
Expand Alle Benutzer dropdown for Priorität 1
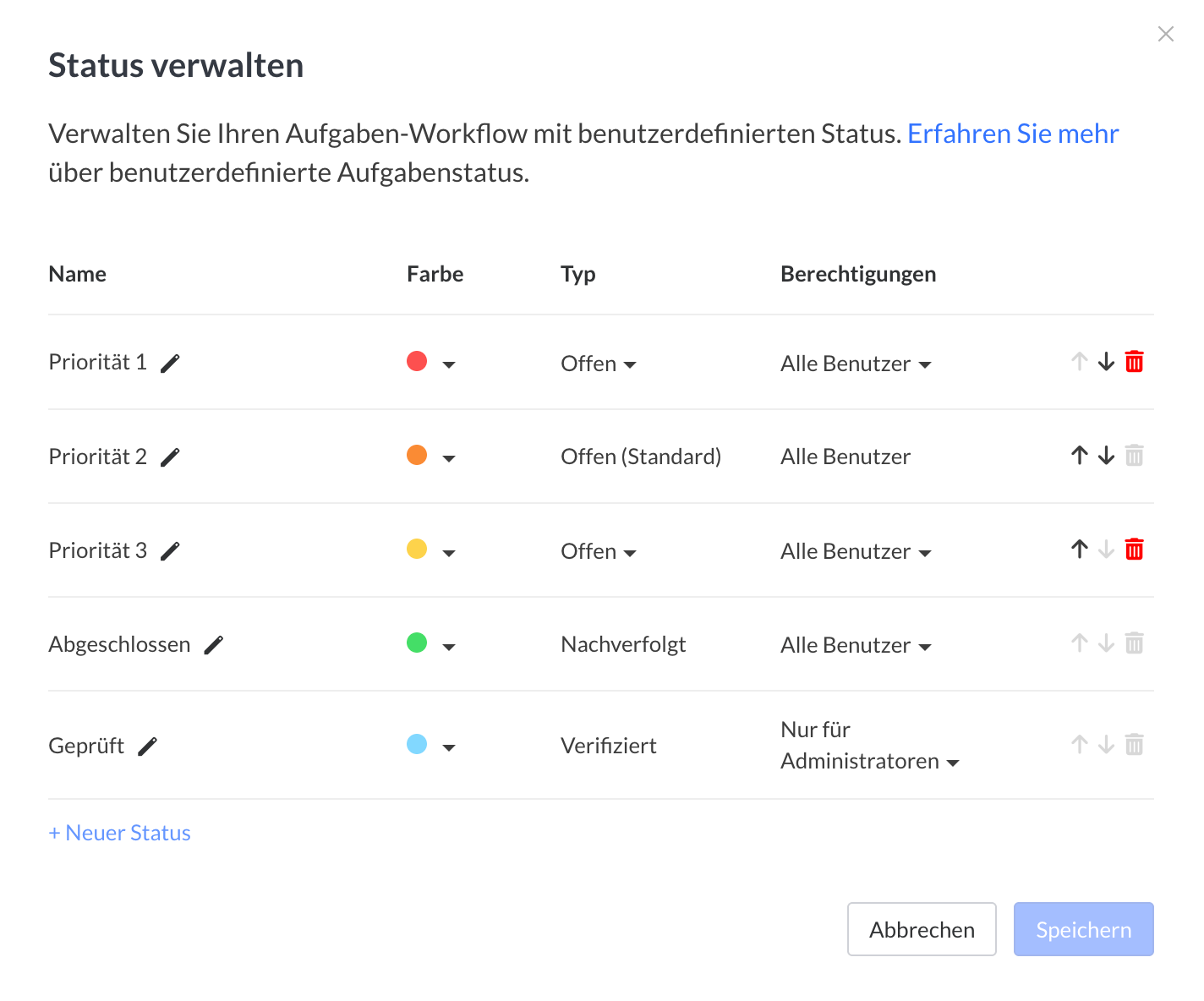point(856,364)
